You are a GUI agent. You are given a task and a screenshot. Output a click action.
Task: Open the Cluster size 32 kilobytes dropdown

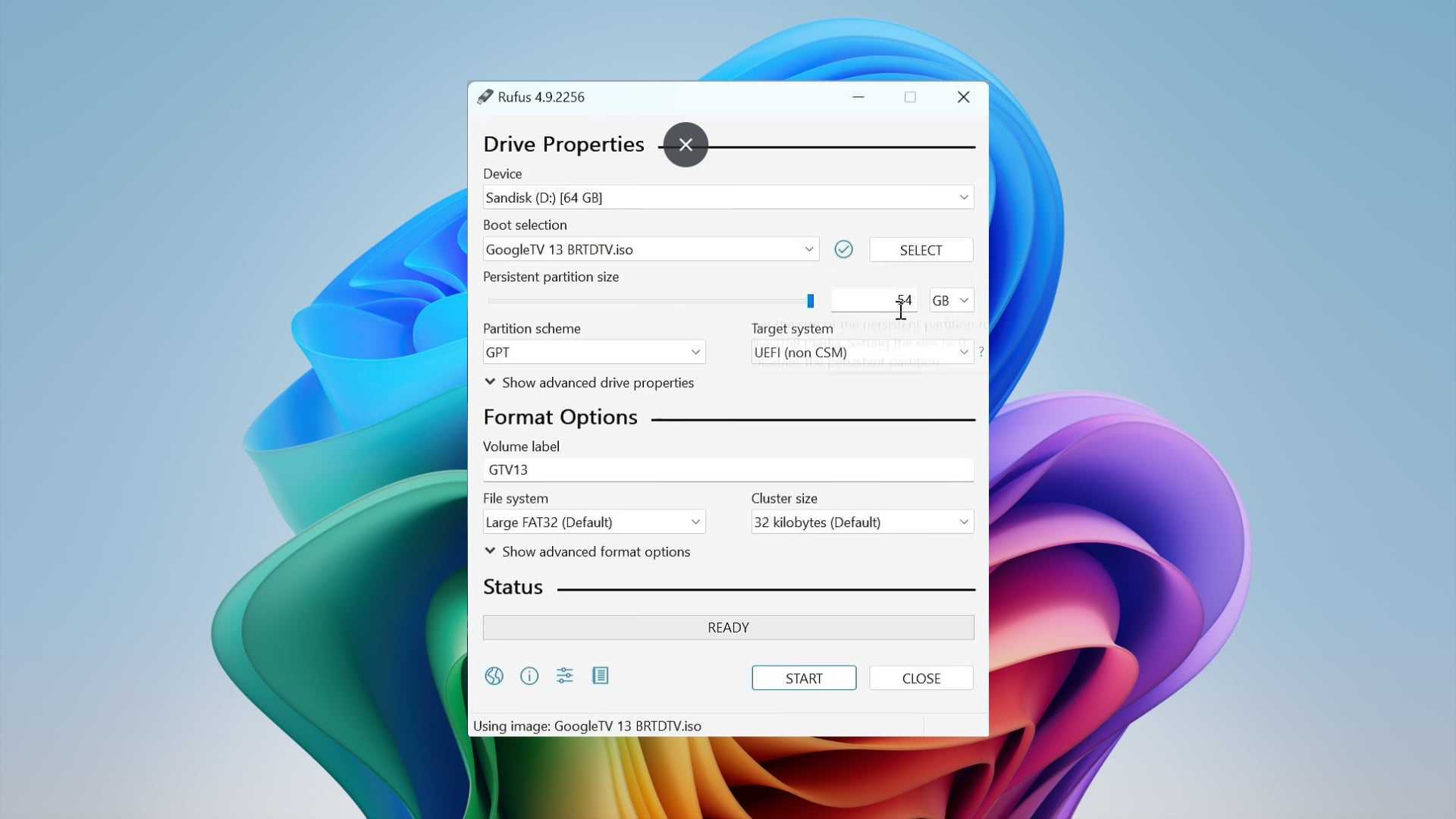click(862, 522)
